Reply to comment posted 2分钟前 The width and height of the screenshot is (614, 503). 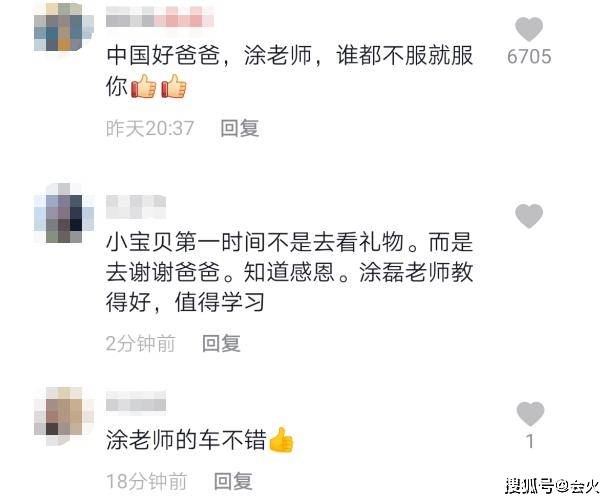tap(221, 343)
